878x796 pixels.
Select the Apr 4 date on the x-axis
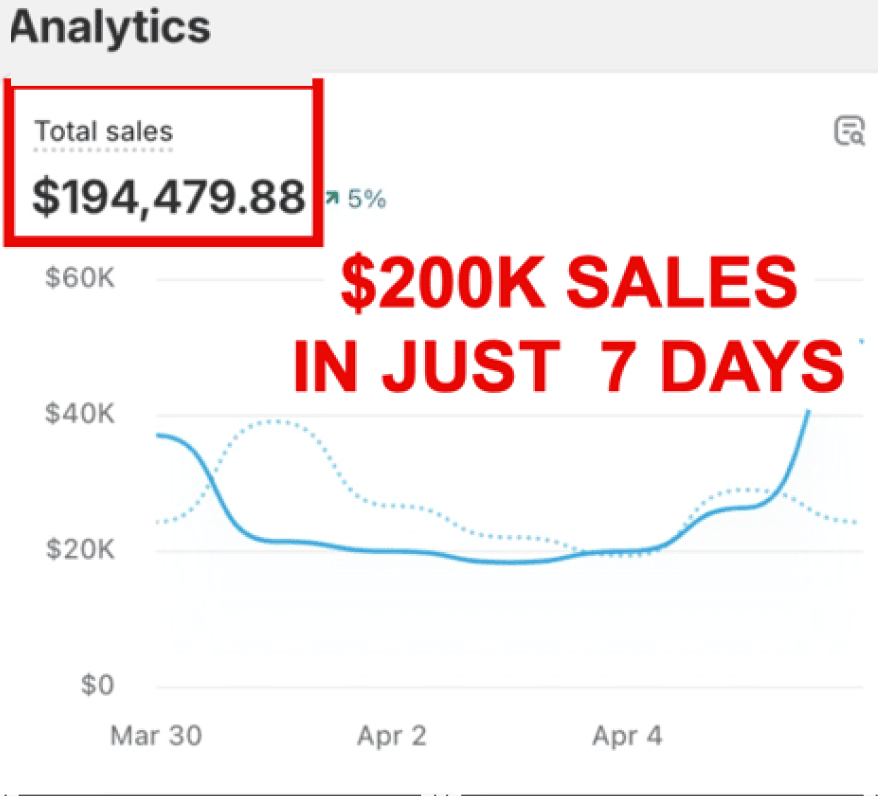click(x=627, y=737)
